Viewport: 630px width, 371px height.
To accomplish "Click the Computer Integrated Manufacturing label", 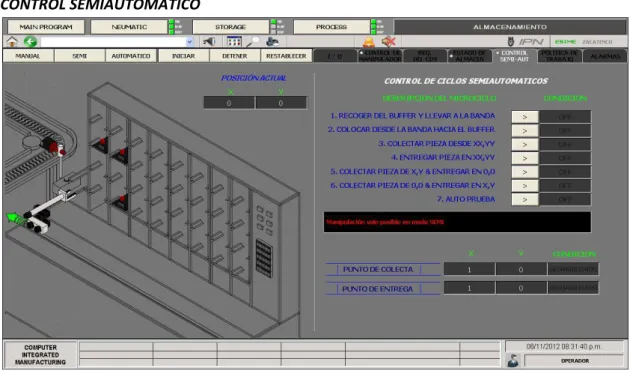I will (x=40, y=355).
